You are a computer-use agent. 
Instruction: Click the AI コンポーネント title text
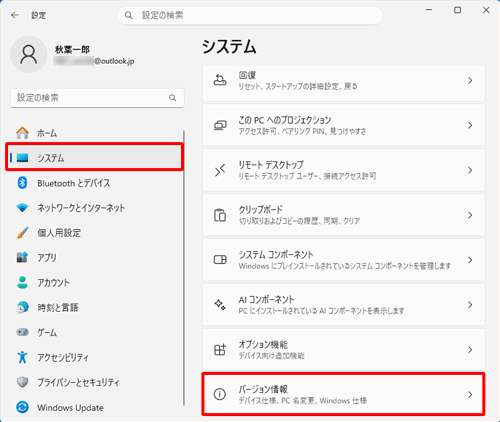(266, 299)
